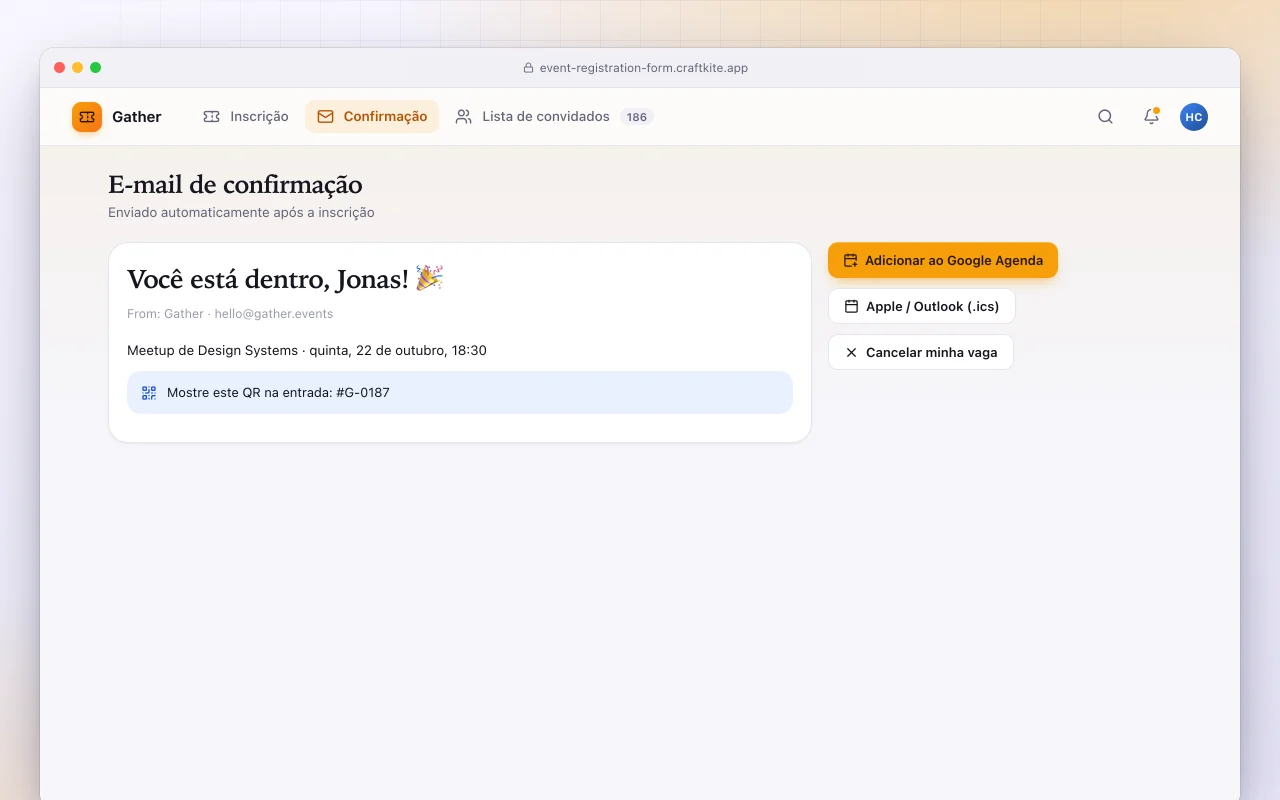Click "Enviado automaticamente após a inscrição" subtitle

coord(241,213)
